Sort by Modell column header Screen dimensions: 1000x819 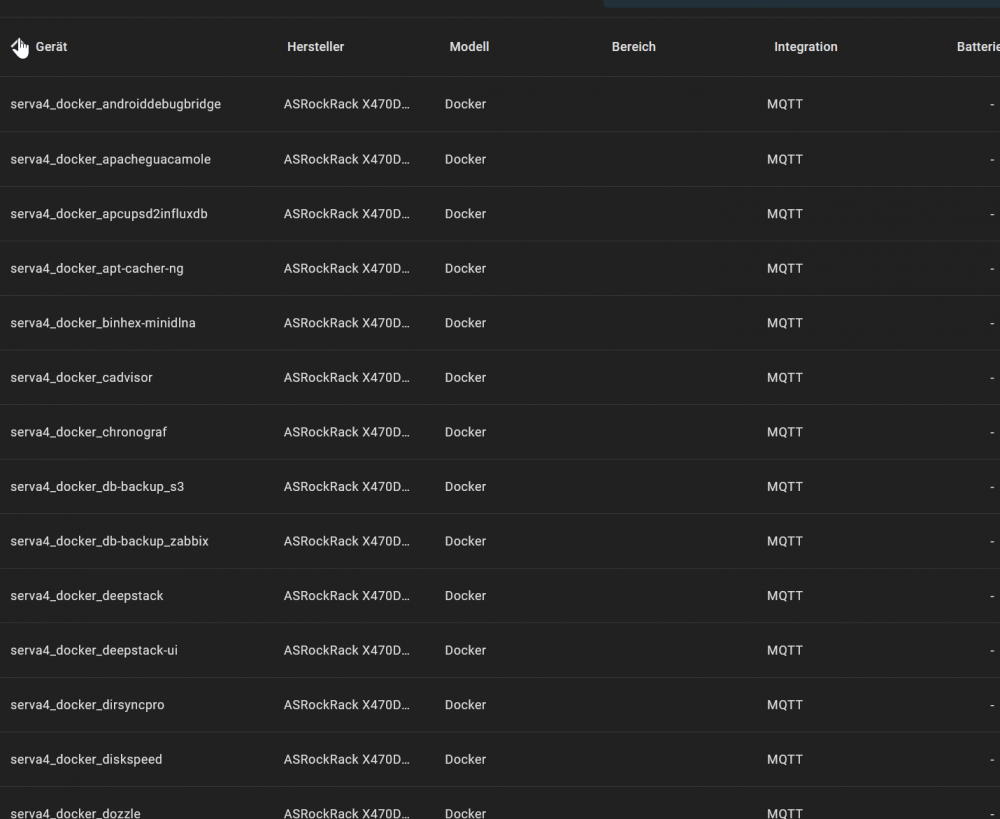[x=469, y=47]
